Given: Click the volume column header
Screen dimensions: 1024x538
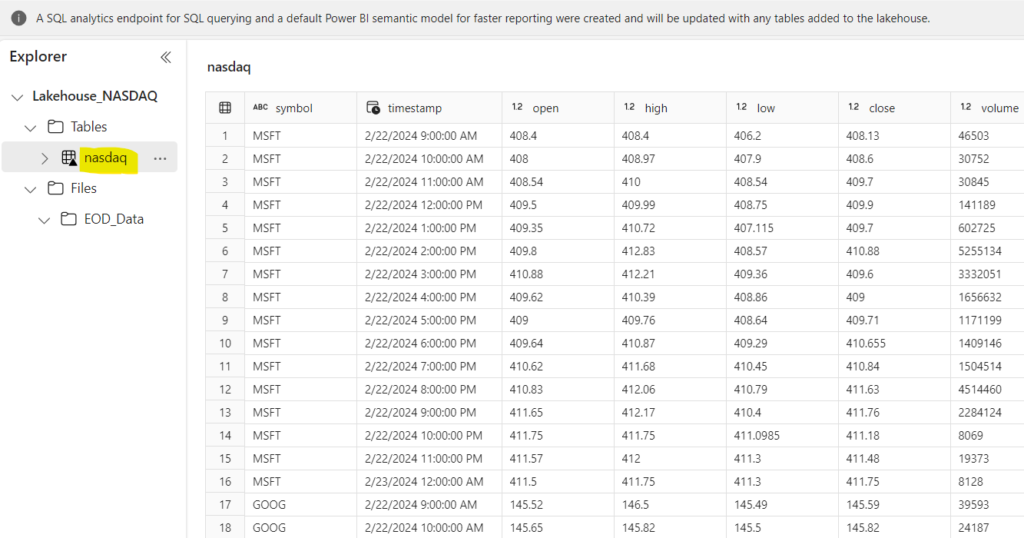Looking at the screenshot, I should [x=987, y=108].
